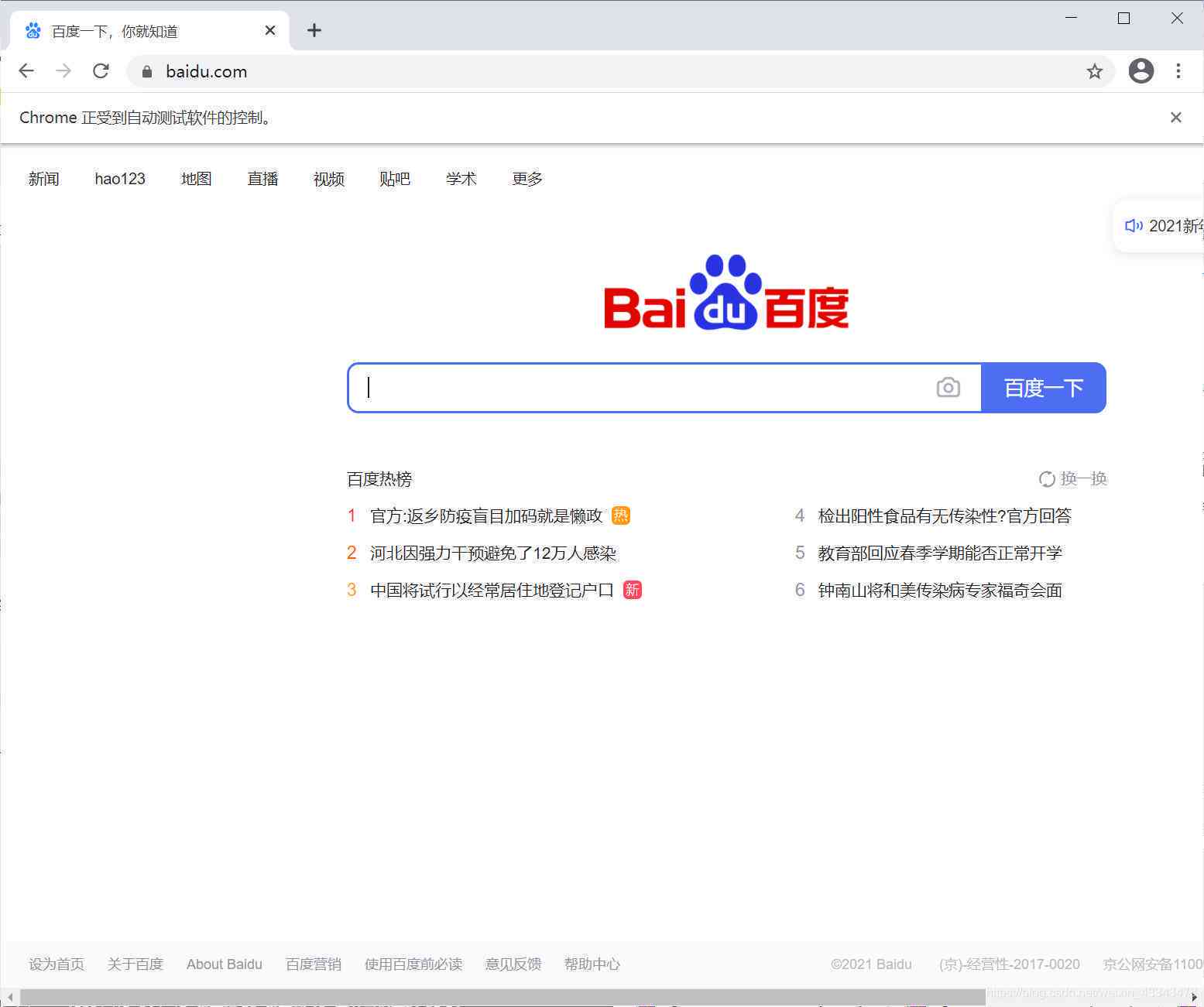The height and width of the screenshot is (1007, 1204).
Task: Bookmark this page with the star icon
Action: point(1094,71)
